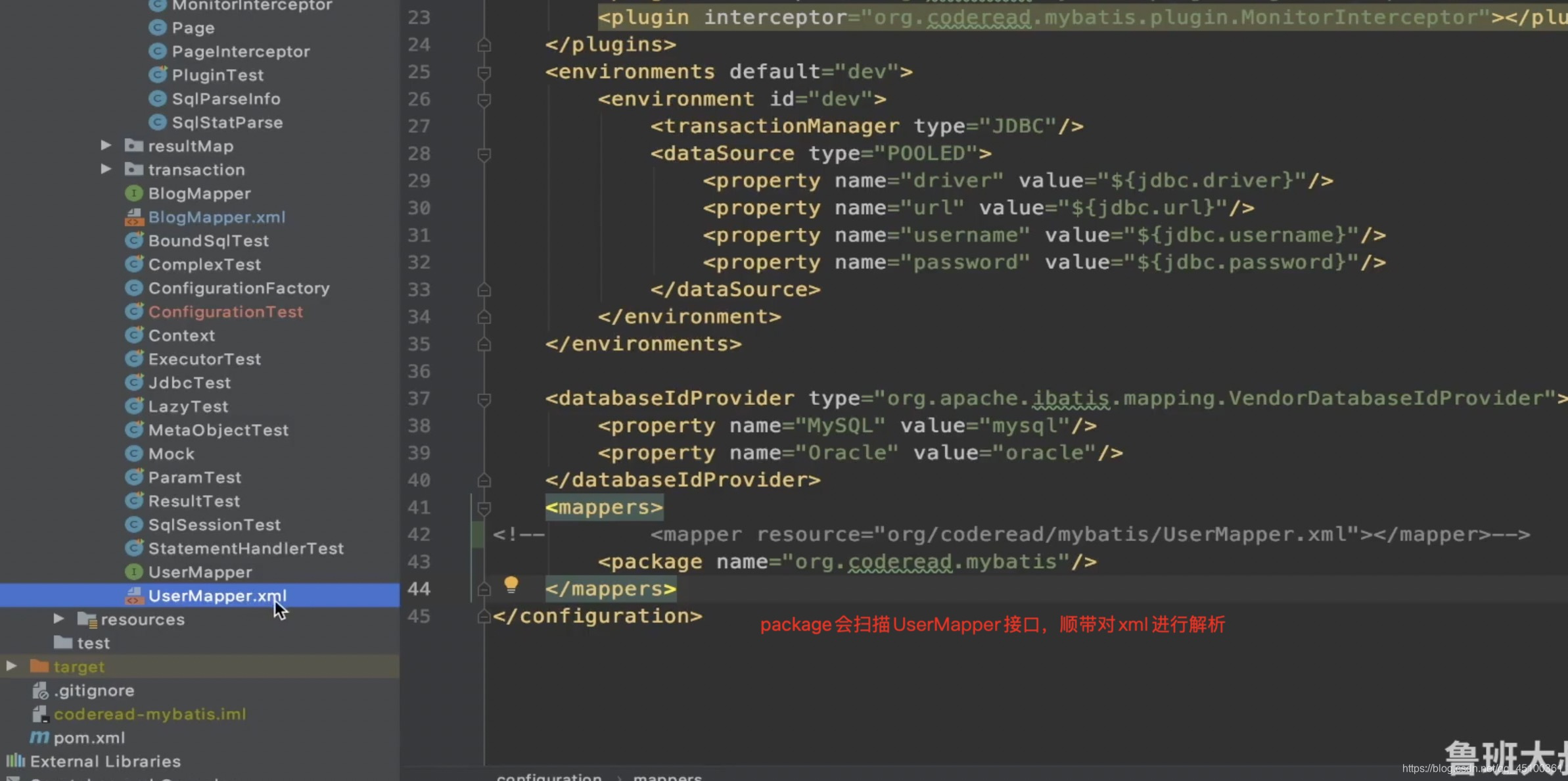Expand the resources folder
The image size is (1568, 781).
(x=58, y=619)
